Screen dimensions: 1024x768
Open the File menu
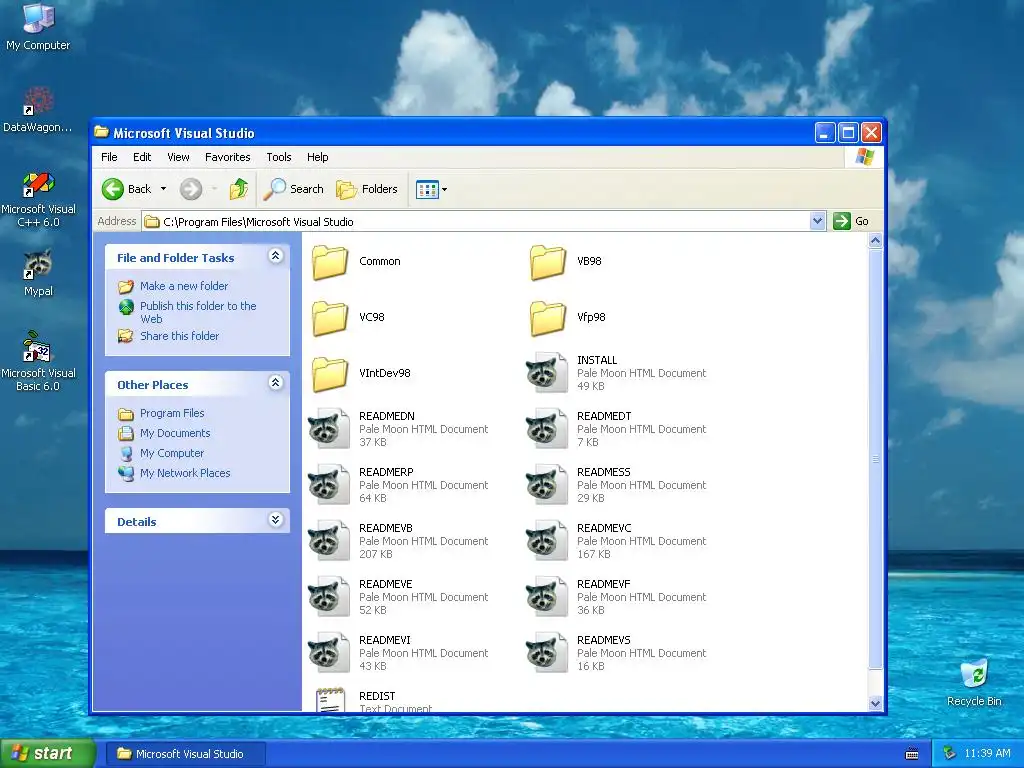(x=109, y=157)
